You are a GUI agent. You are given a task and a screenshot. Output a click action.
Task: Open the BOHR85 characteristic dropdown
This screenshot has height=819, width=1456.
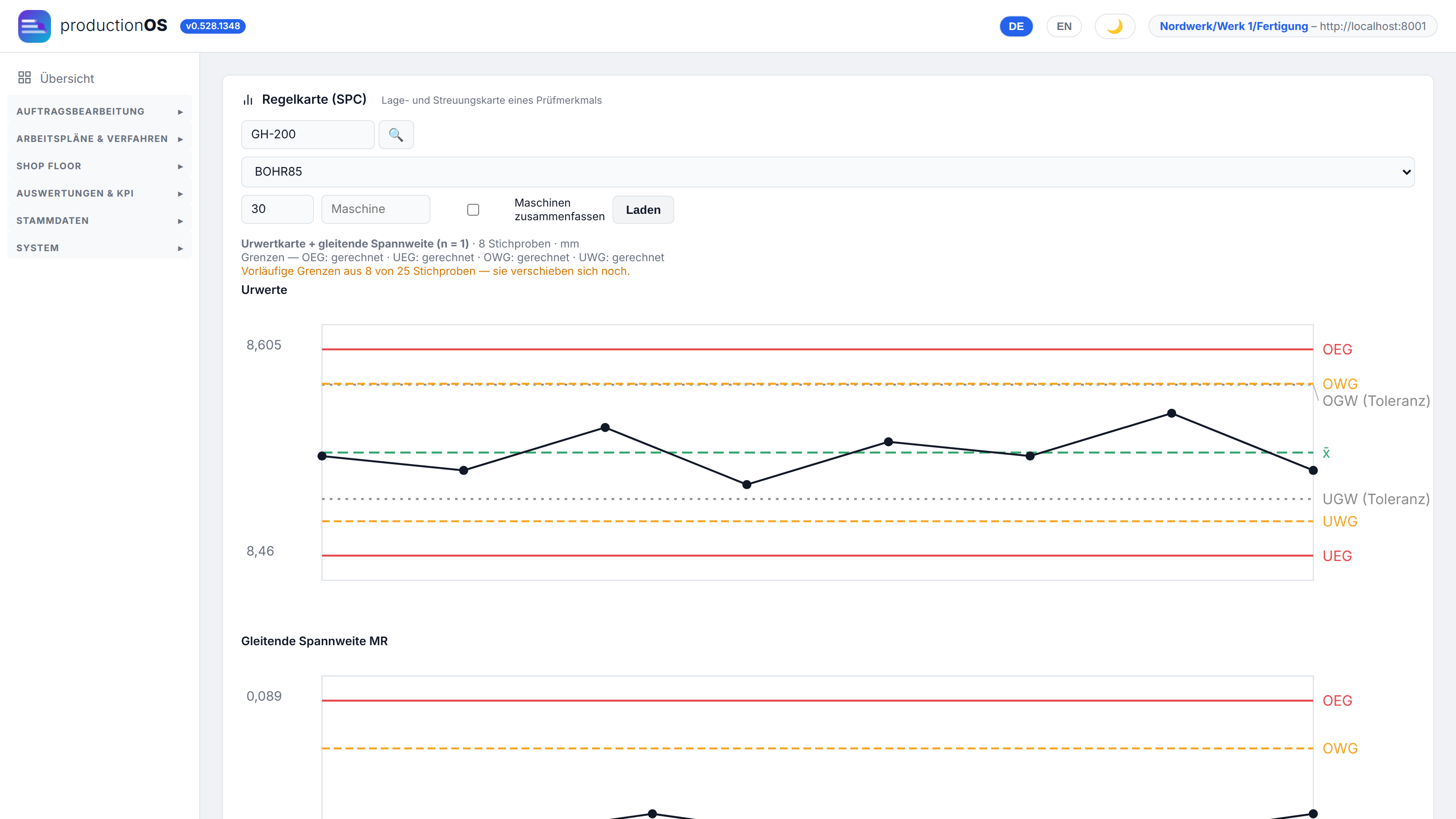pyautogui.click(x=828, y=172)
